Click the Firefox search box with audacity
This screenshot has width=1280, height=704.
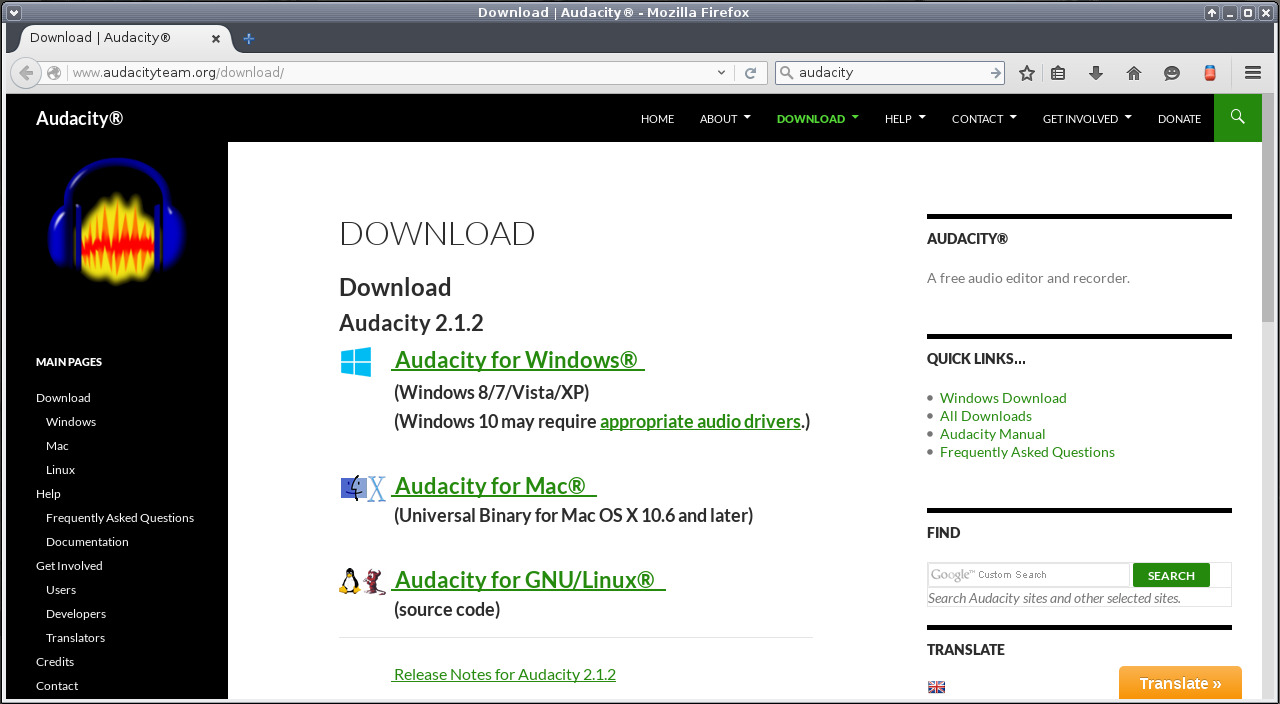tap(891, 73)
